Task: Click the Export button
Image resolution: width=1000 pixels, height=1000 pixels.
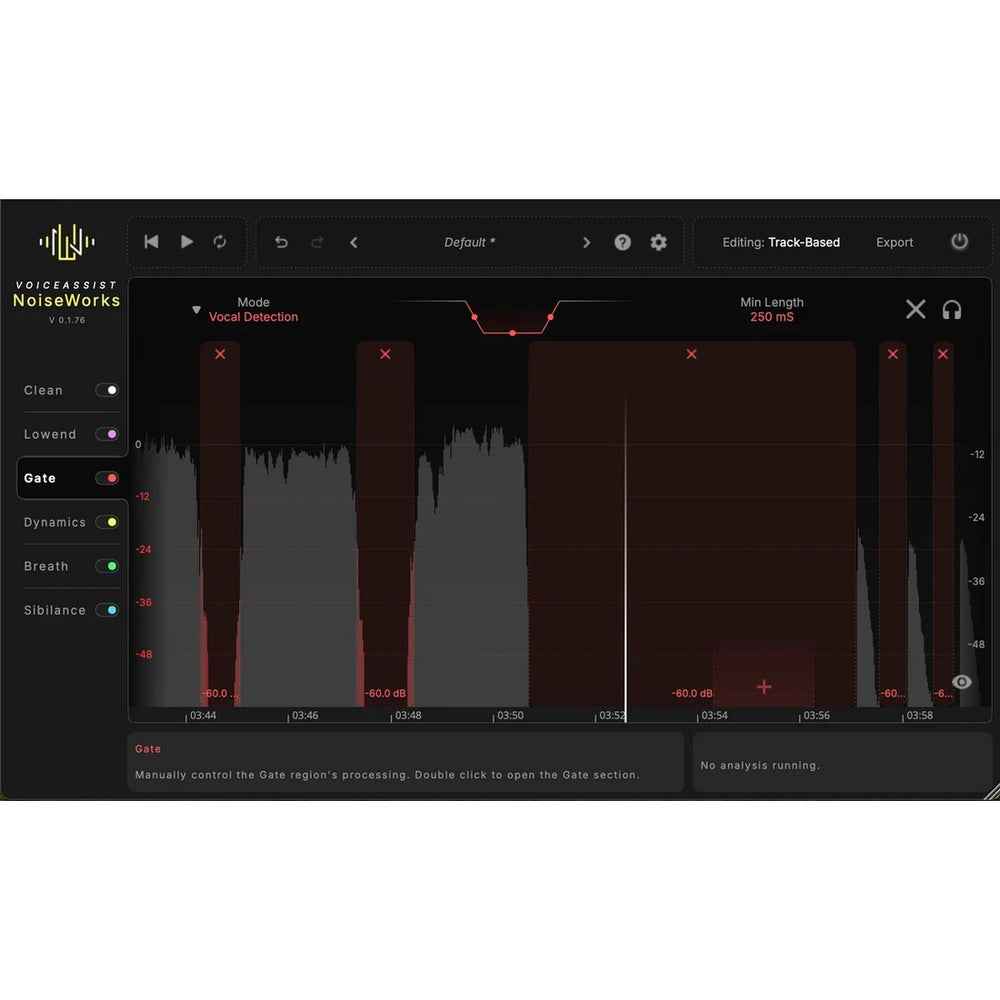Action: [894, 242]
